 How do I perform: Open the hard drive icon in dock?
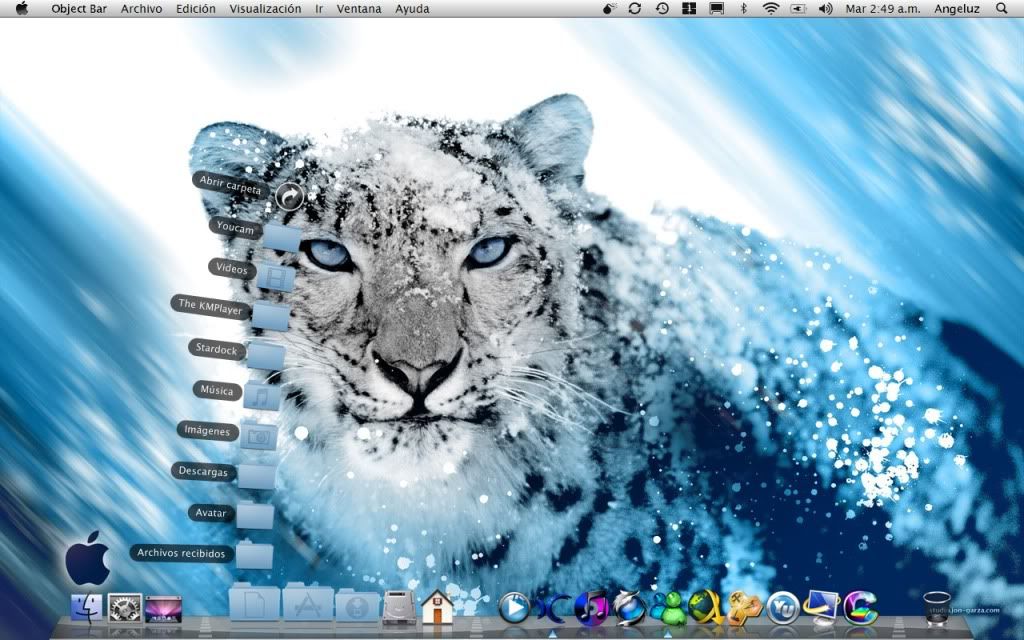point(399,606)
